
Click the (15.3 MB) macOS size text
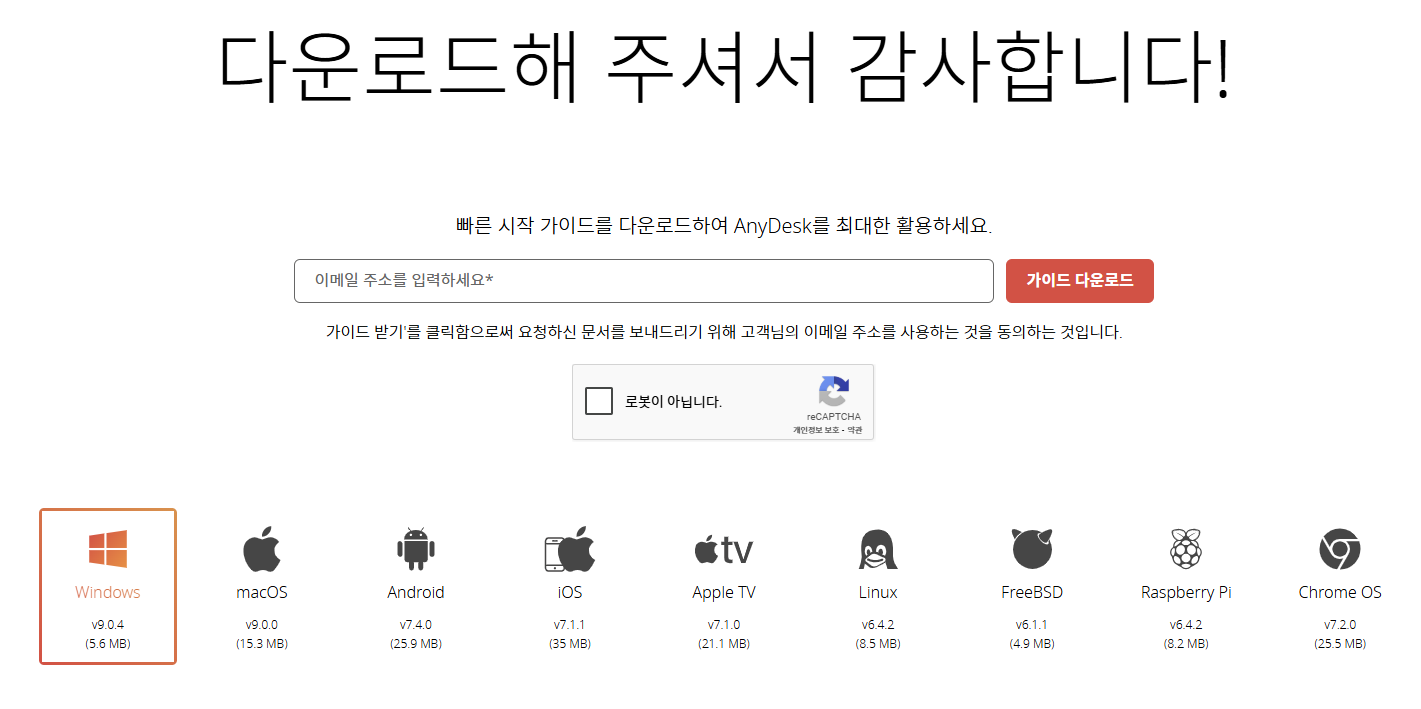pos(262,644)
